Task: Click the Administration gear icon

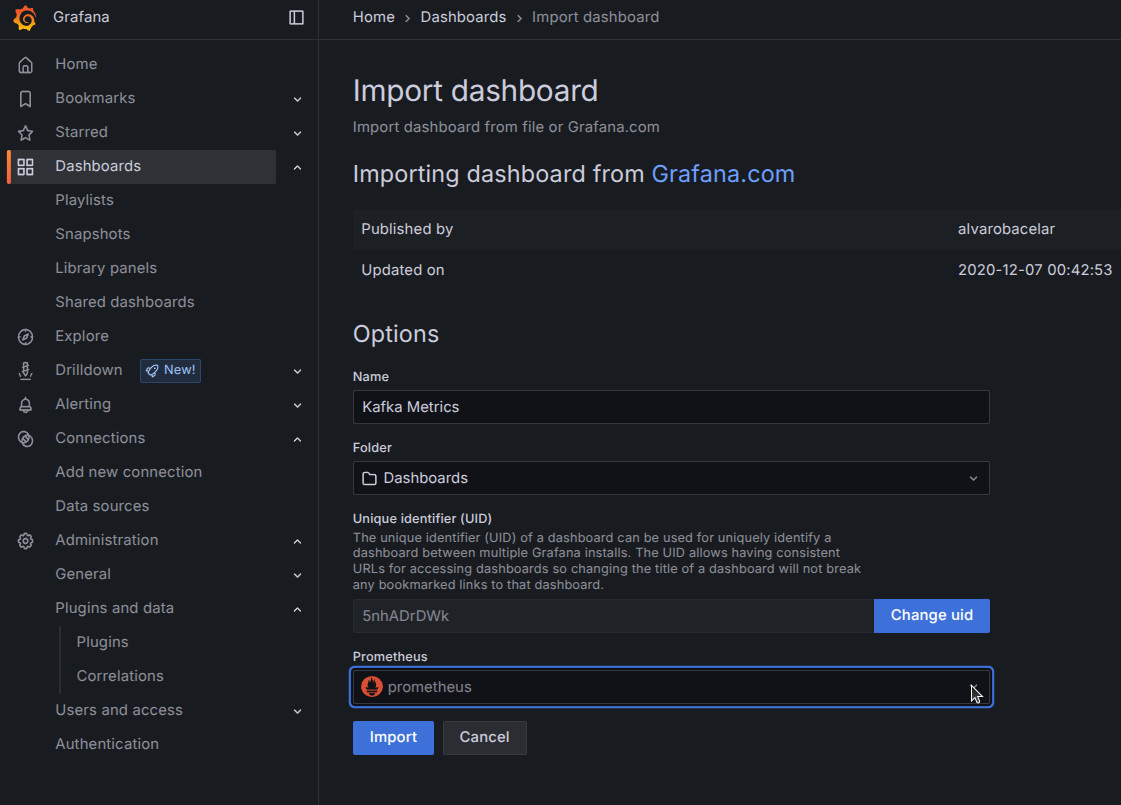Action: [26, 540]
